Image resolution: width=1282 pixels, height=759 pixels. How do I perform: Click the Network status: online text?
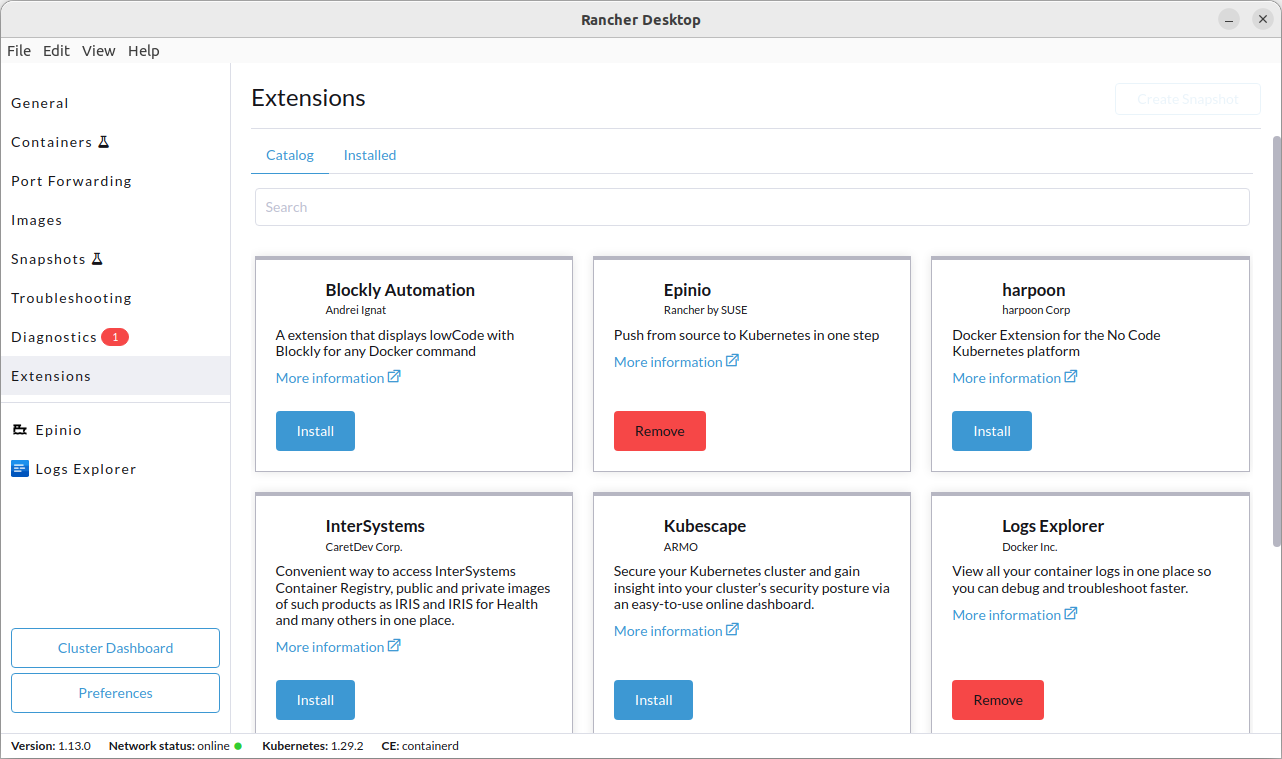[169, 746]
